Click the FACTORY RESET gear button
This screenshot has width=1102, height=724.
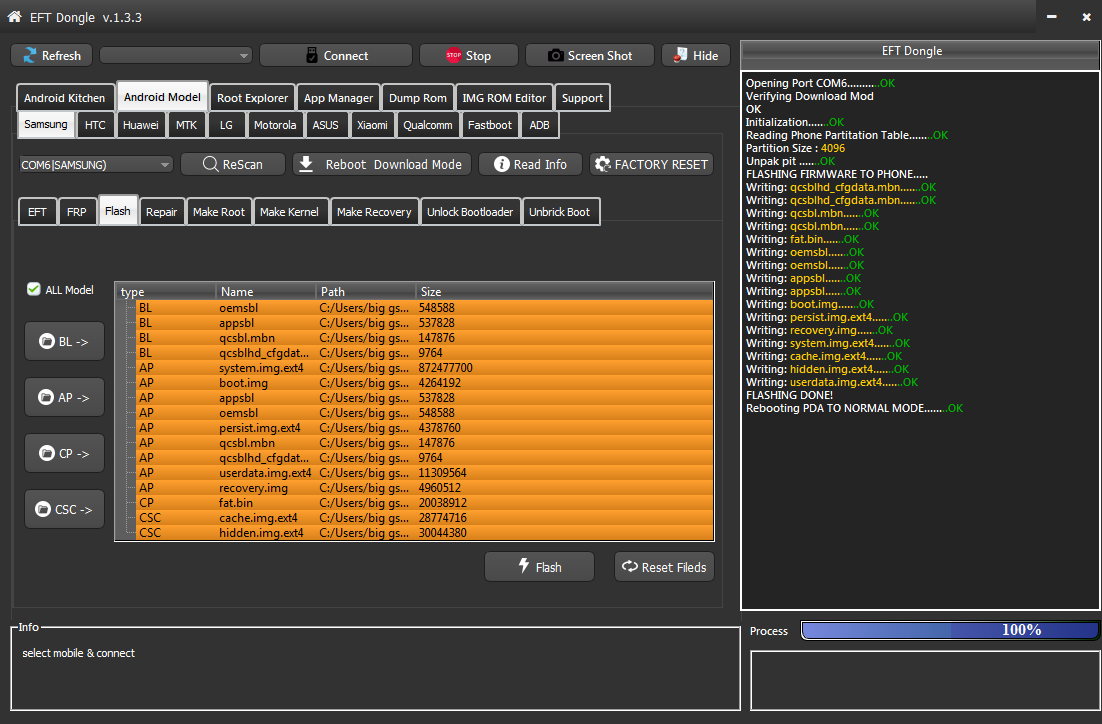click(652, 164)
